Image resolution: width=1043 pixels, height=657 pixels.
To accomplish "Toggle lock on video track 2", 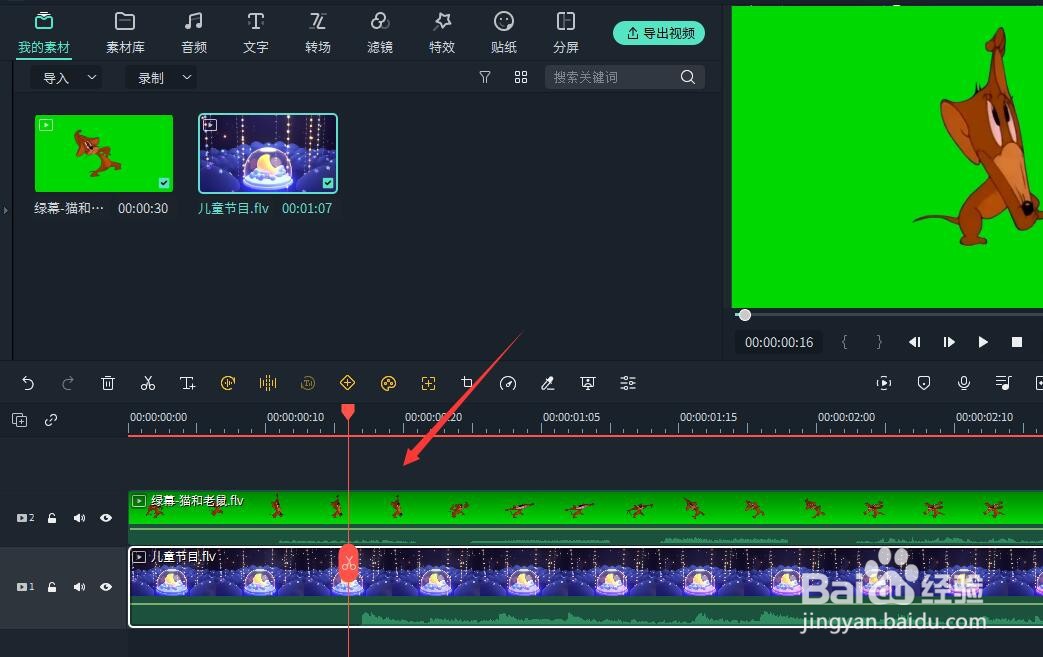I will click(x=52, y=518).
